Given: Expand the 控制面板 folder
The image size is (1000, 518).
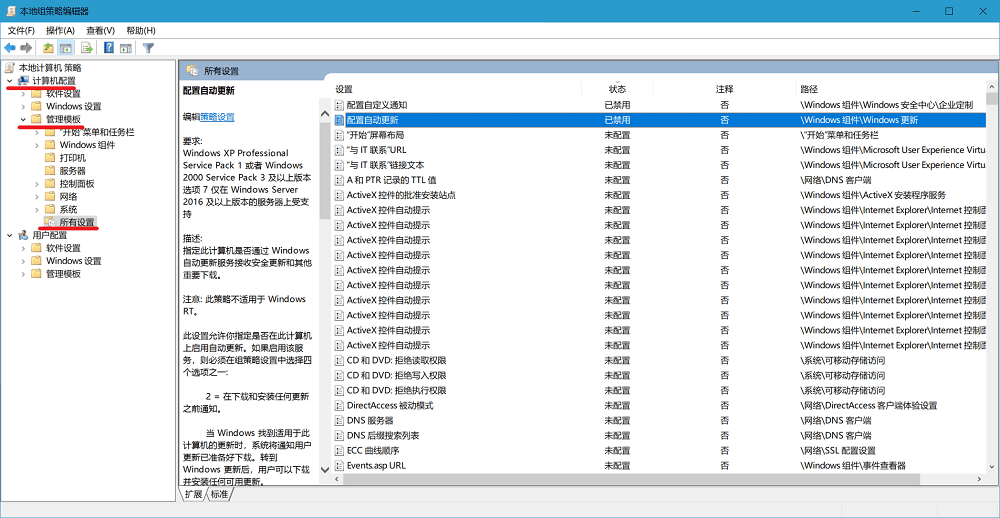Looking at the screenshot, I should (36, 184).
